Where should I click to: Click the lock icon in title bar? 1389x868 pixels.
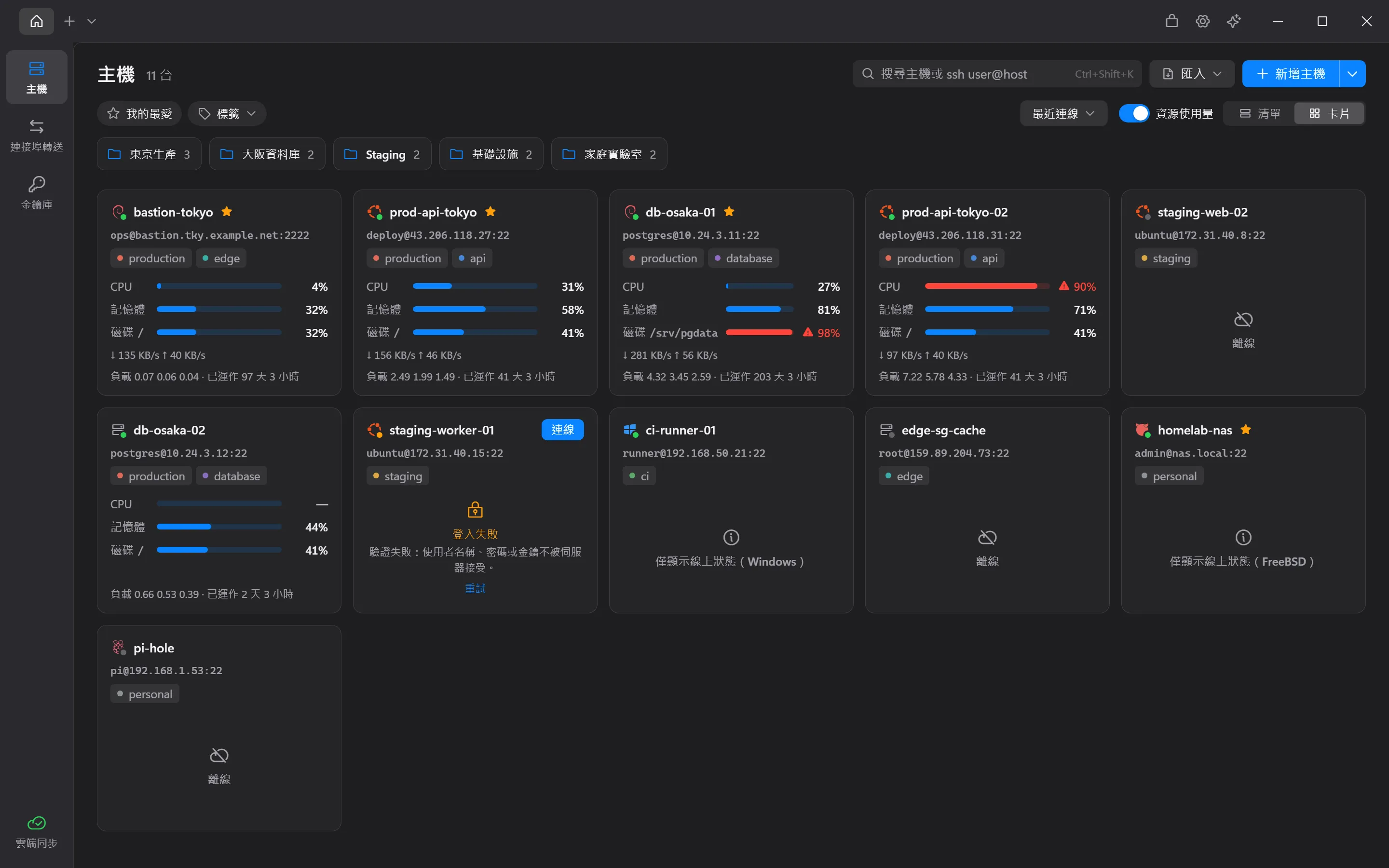[x=1172, y=21]
